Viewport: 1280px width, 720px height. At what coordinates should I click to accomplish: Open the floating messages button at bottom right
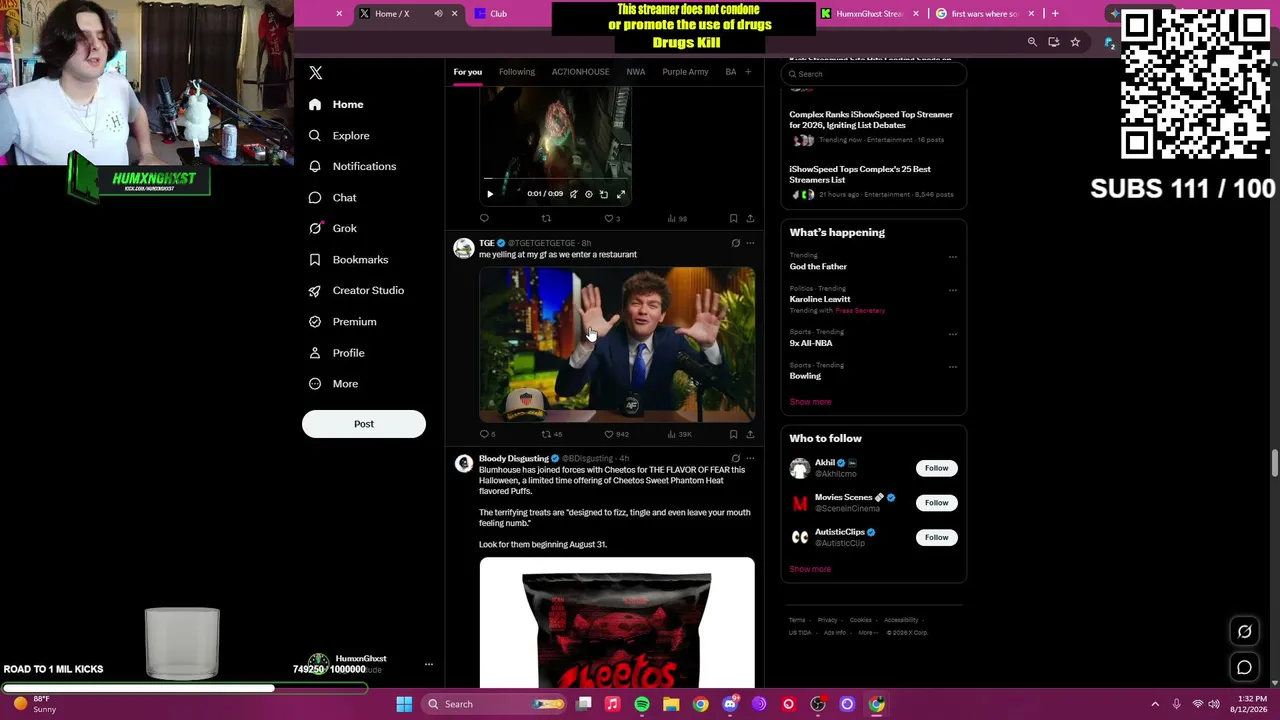click(1244, 667)
